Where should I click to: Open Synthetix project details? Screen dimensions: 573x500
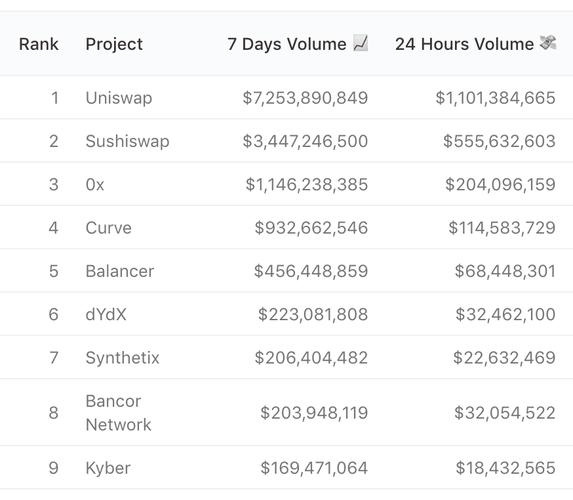pos(122,357)
